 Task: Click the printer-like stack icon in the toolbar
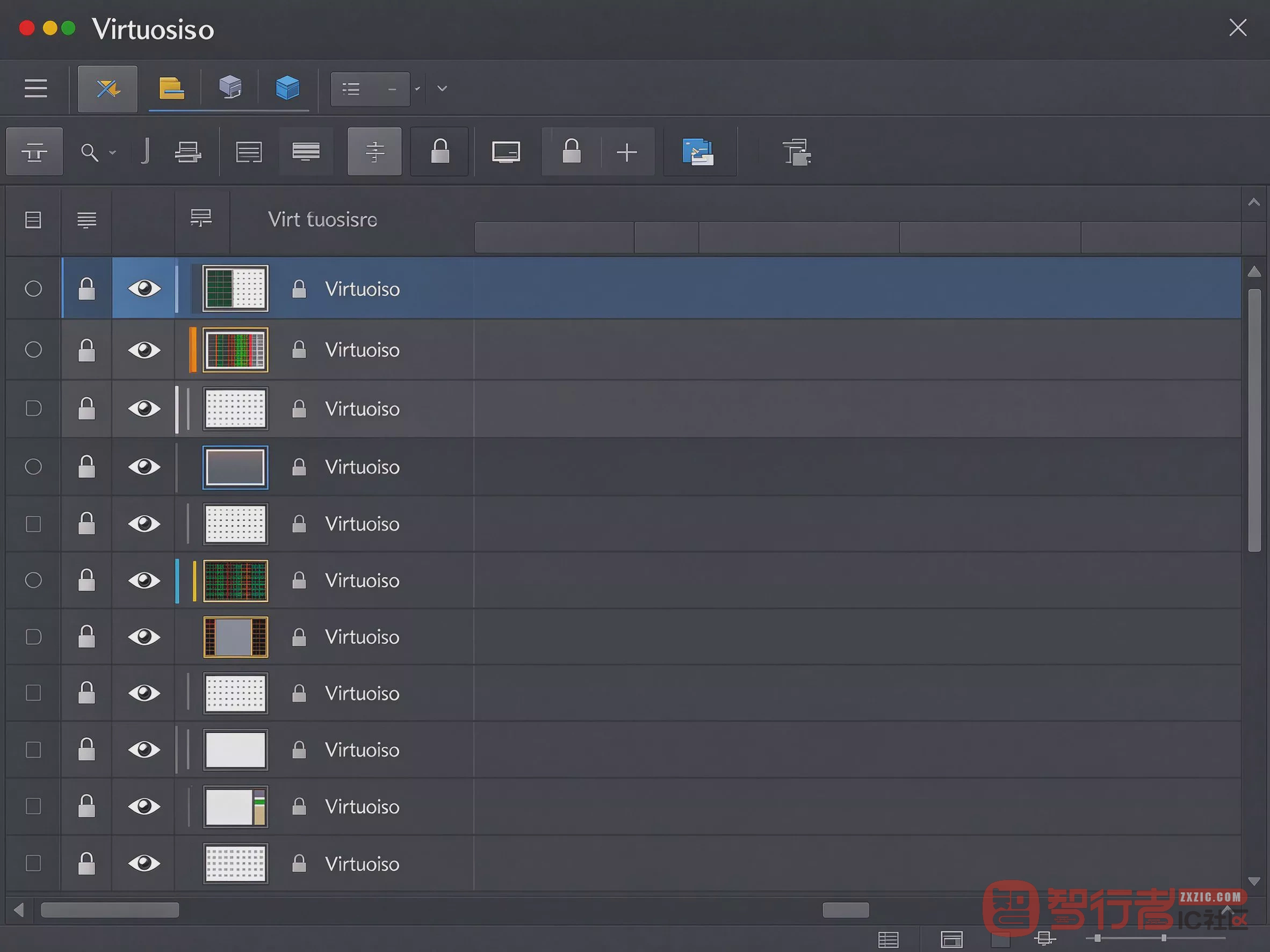[x=187, y=152]
